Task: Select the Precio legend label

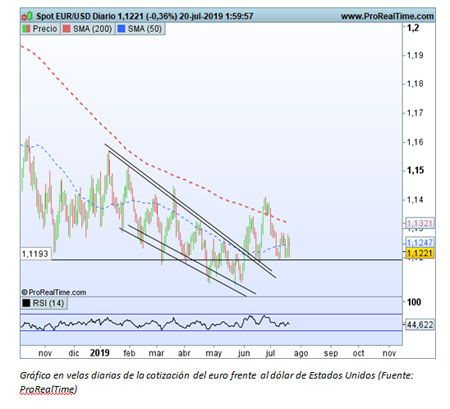Action: tap(45, 29)
